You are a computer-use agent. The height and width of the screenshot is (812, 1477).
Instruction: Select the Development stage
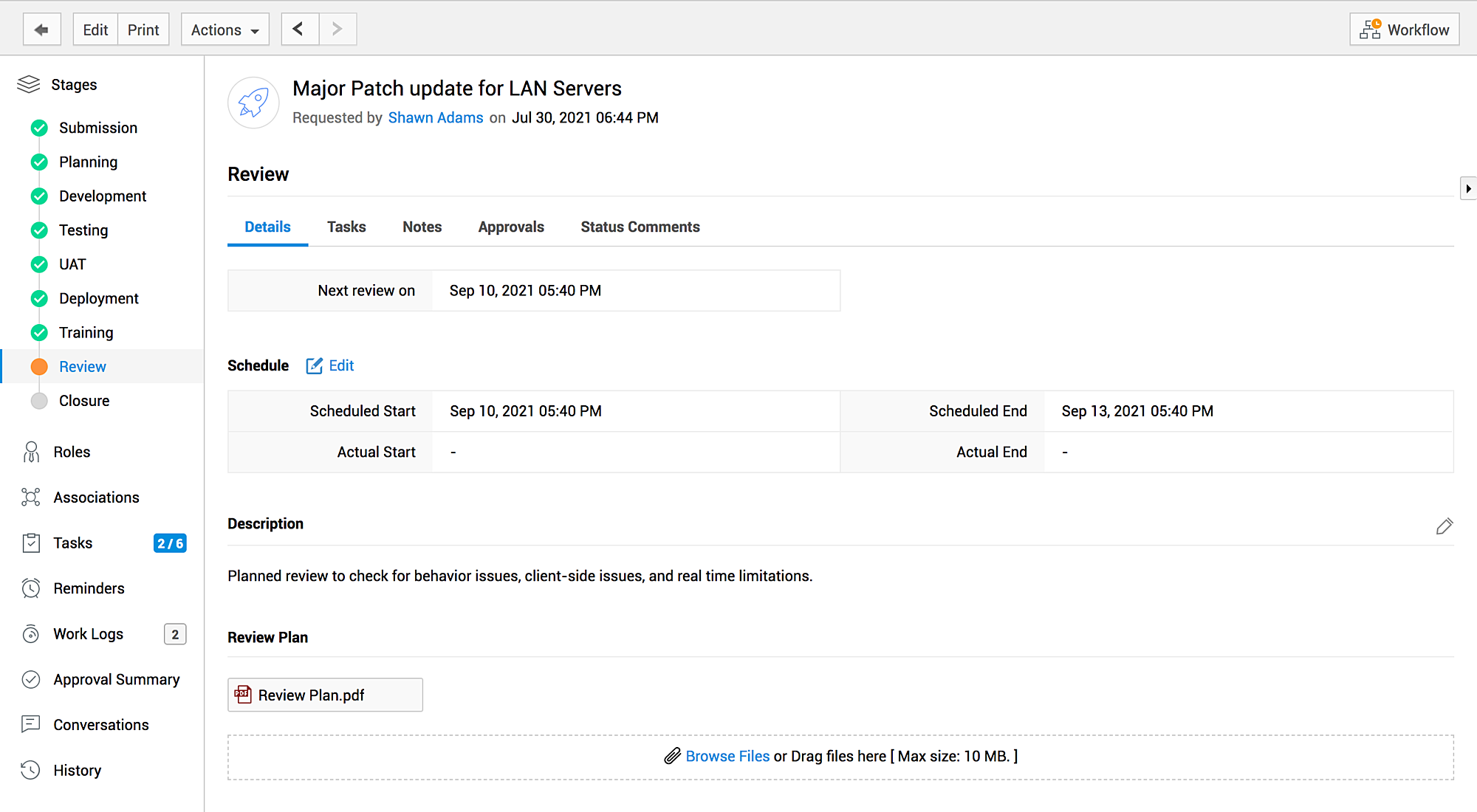coord(103,196)
